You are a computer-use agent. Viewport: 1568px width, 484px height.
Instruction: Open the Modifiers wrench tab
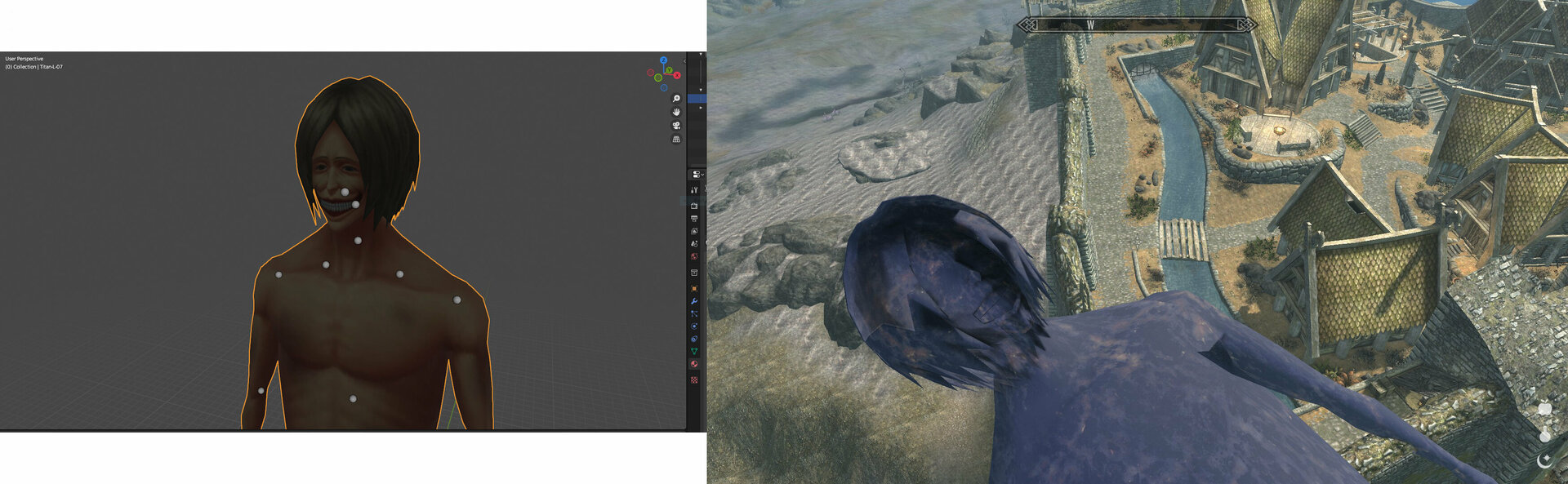pyautogui.click(x=694, y=301)
